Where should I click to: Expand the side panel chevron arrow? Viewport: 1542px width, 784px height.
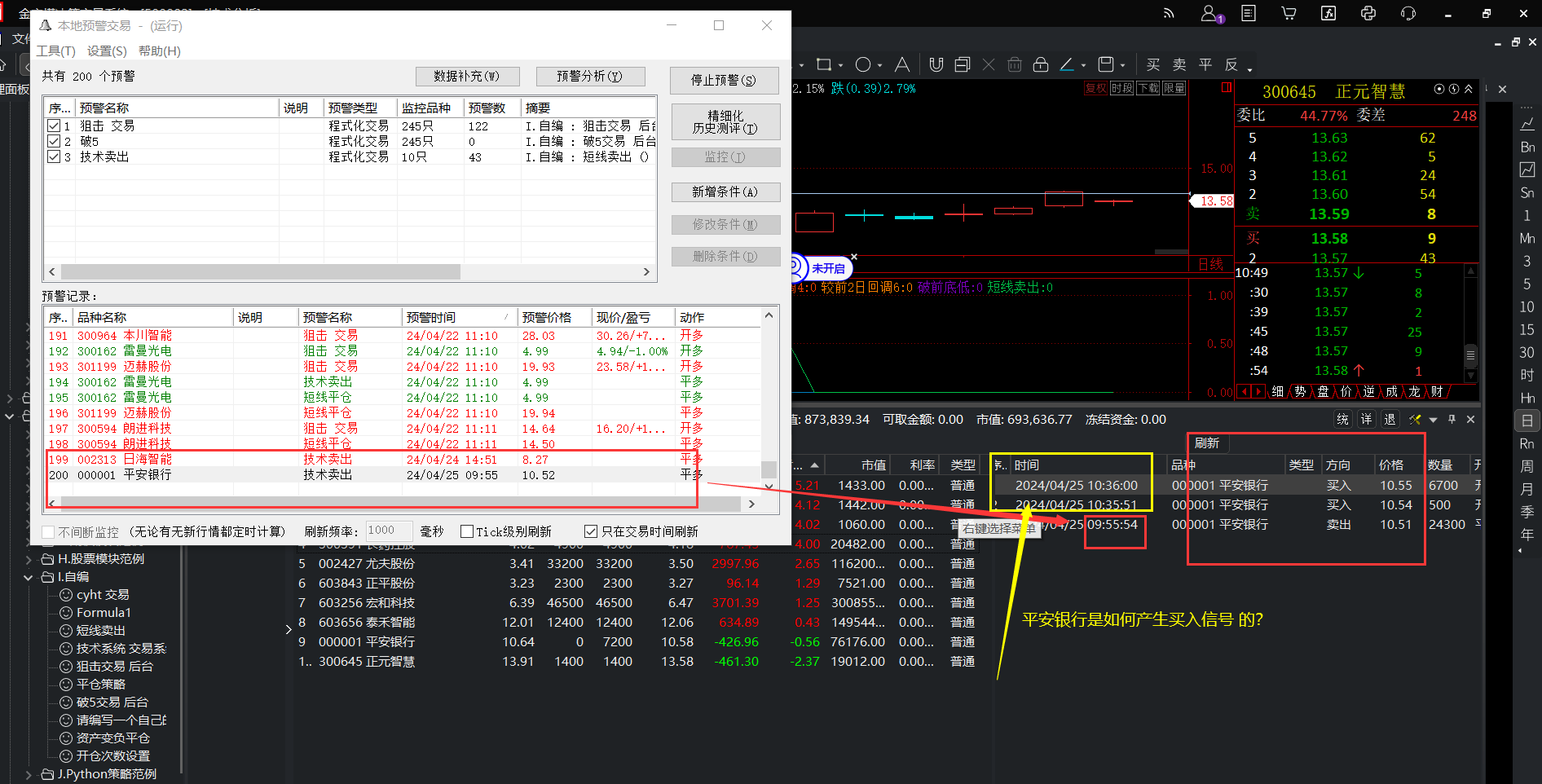[x=288, y=629]
